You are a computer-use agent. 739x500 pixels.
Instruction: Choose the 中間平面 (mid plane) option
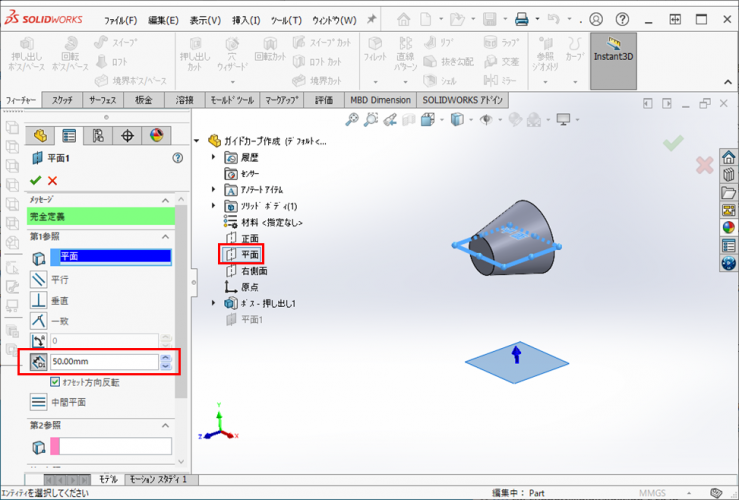pos(38,402)
